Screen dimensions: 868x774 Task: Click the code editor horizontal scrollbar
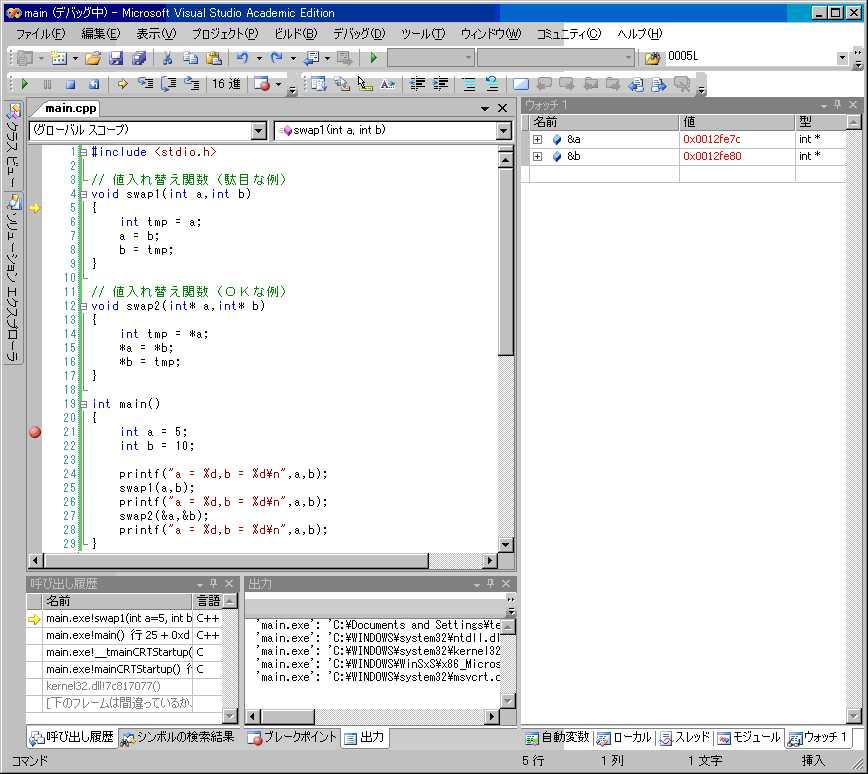236,561
